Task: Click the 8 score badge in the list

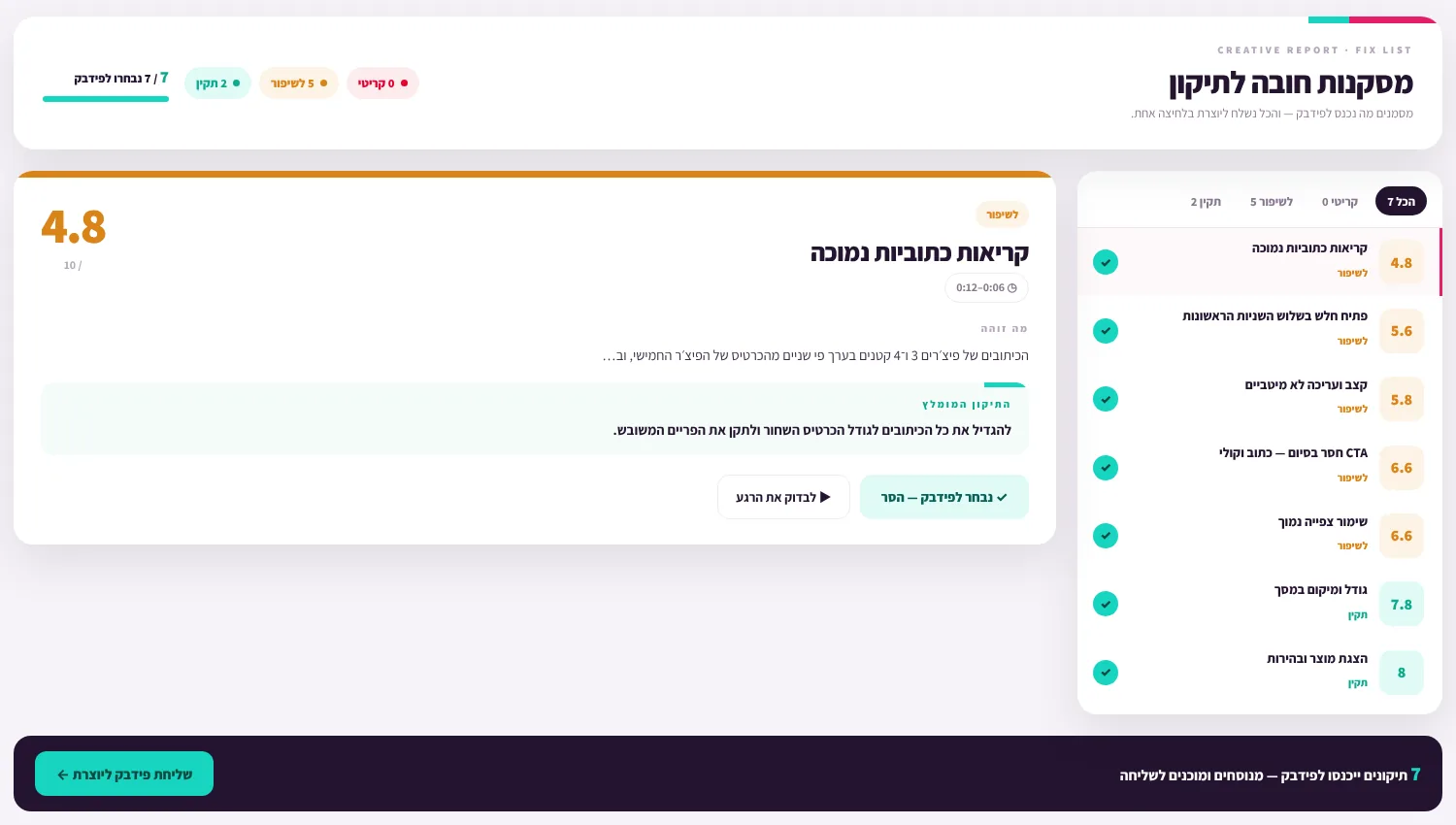Action: point(1402,673)
